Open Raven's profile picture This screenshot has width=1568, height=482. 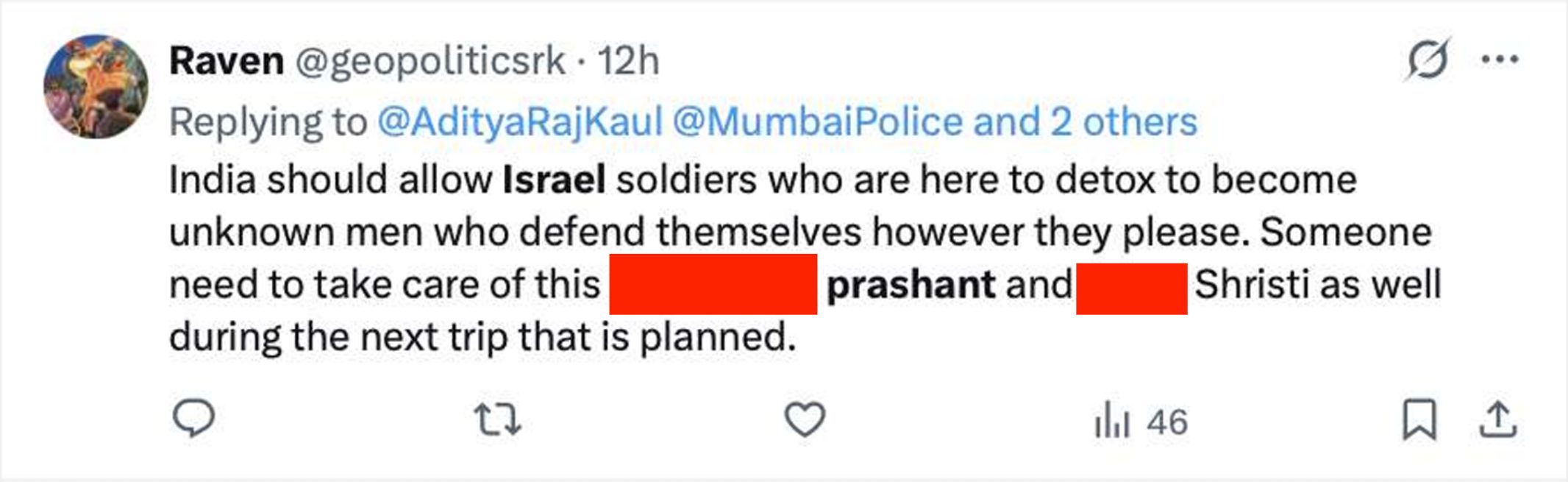[x=96, y=86]
